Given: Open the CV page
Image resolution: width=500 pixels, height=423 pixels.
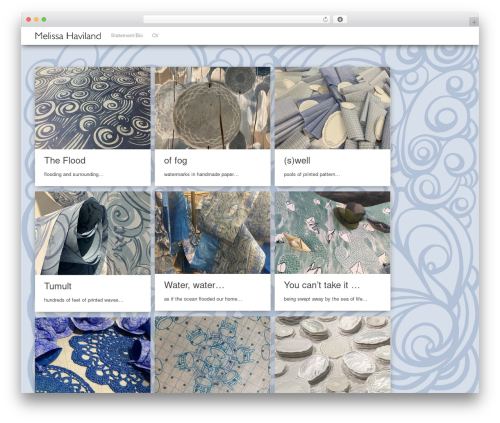Looking at the screenshot, I should [x=155, y=35].
